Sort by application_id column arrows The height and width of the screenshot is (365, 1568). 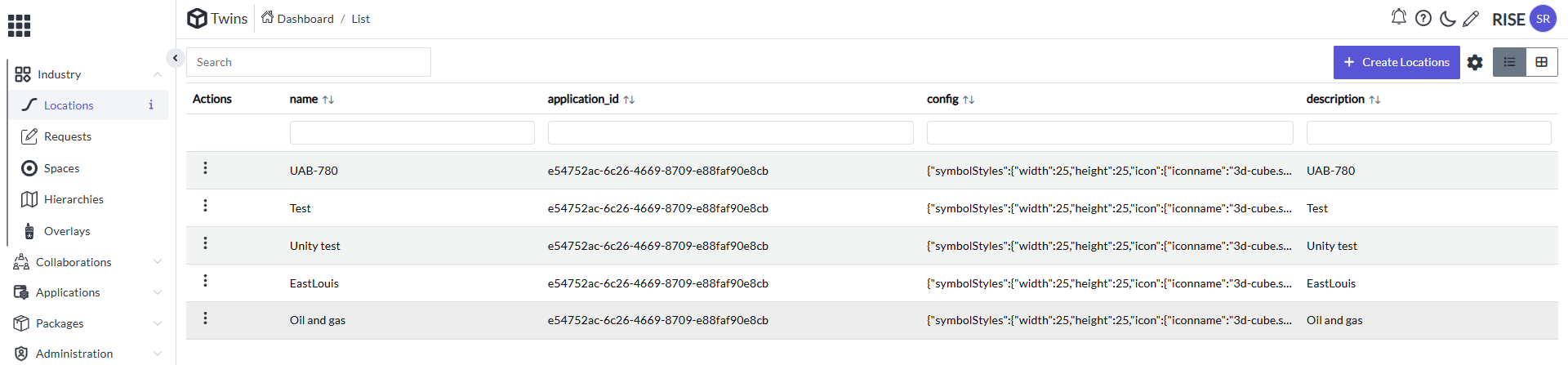(x=629, y=100)
